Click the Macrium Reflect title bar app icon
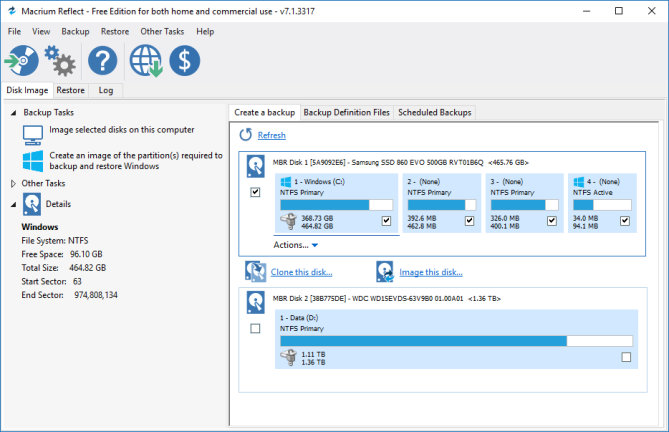 coord(12,11)
